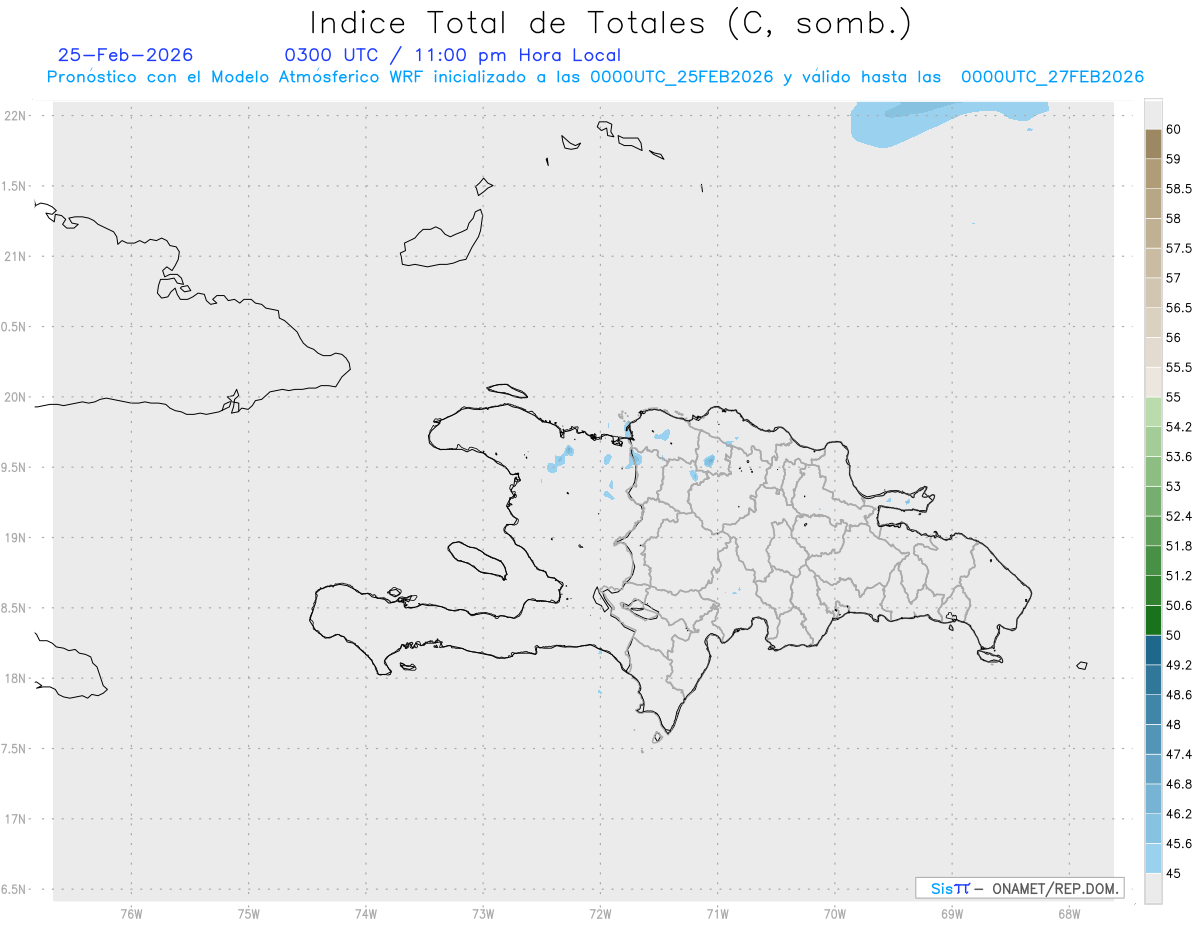Image resolution: width=1200 pixels, height=927 pixels.
Task: Select the longitude label "69W"
Action: 952,913
